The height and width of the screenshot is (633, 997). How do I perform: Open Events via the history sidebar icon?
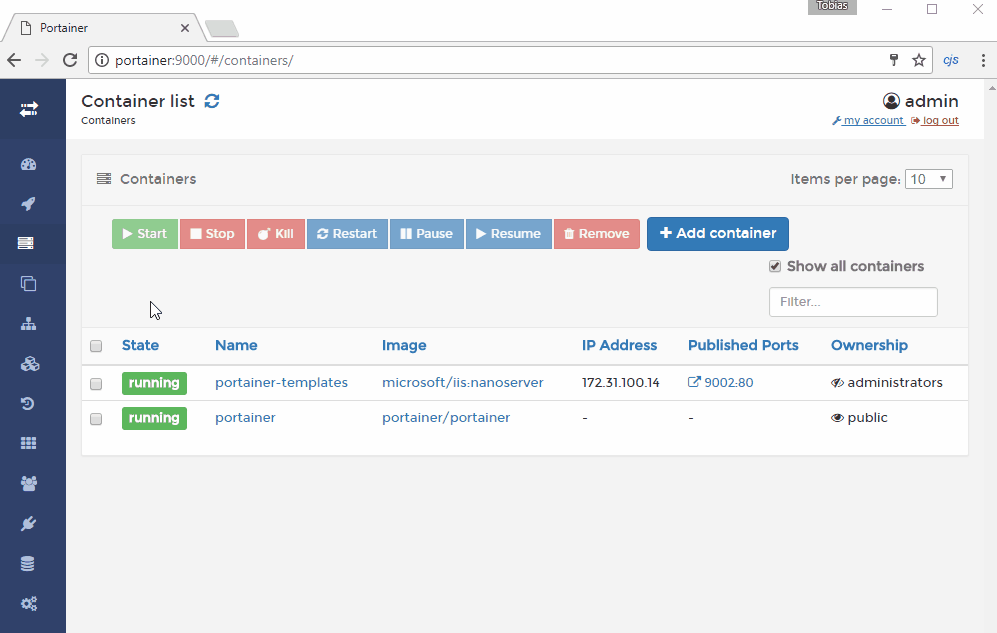point(28,404)
